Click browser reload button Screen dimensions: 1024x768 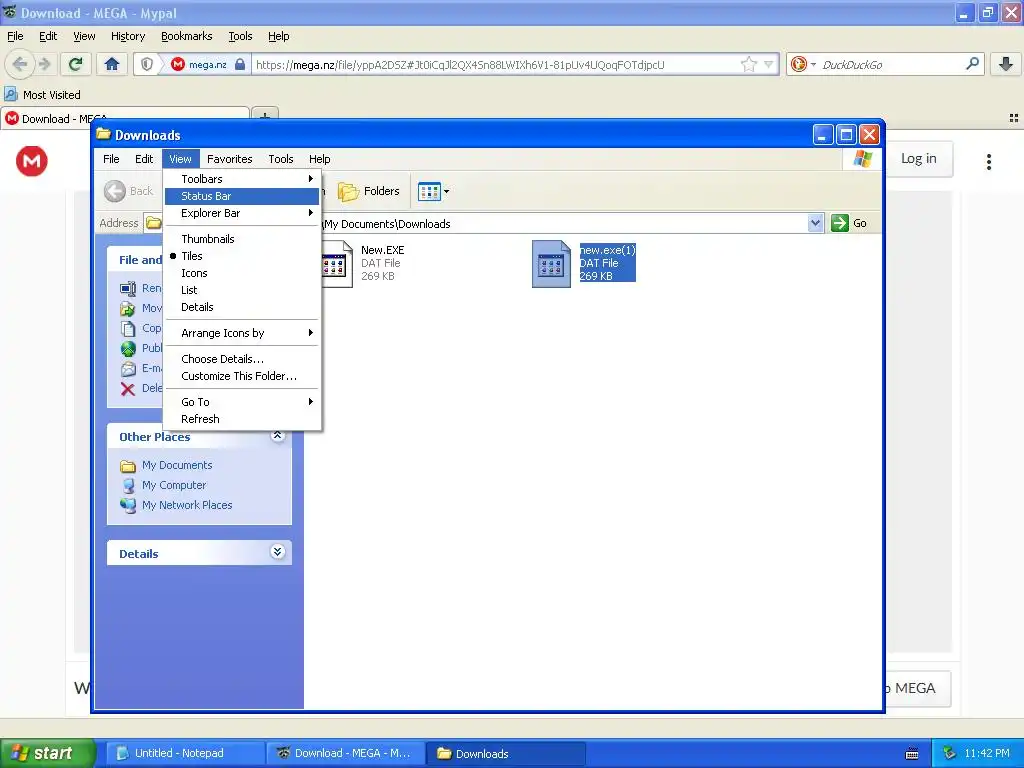pyautogui.click(x=76, y=64)
